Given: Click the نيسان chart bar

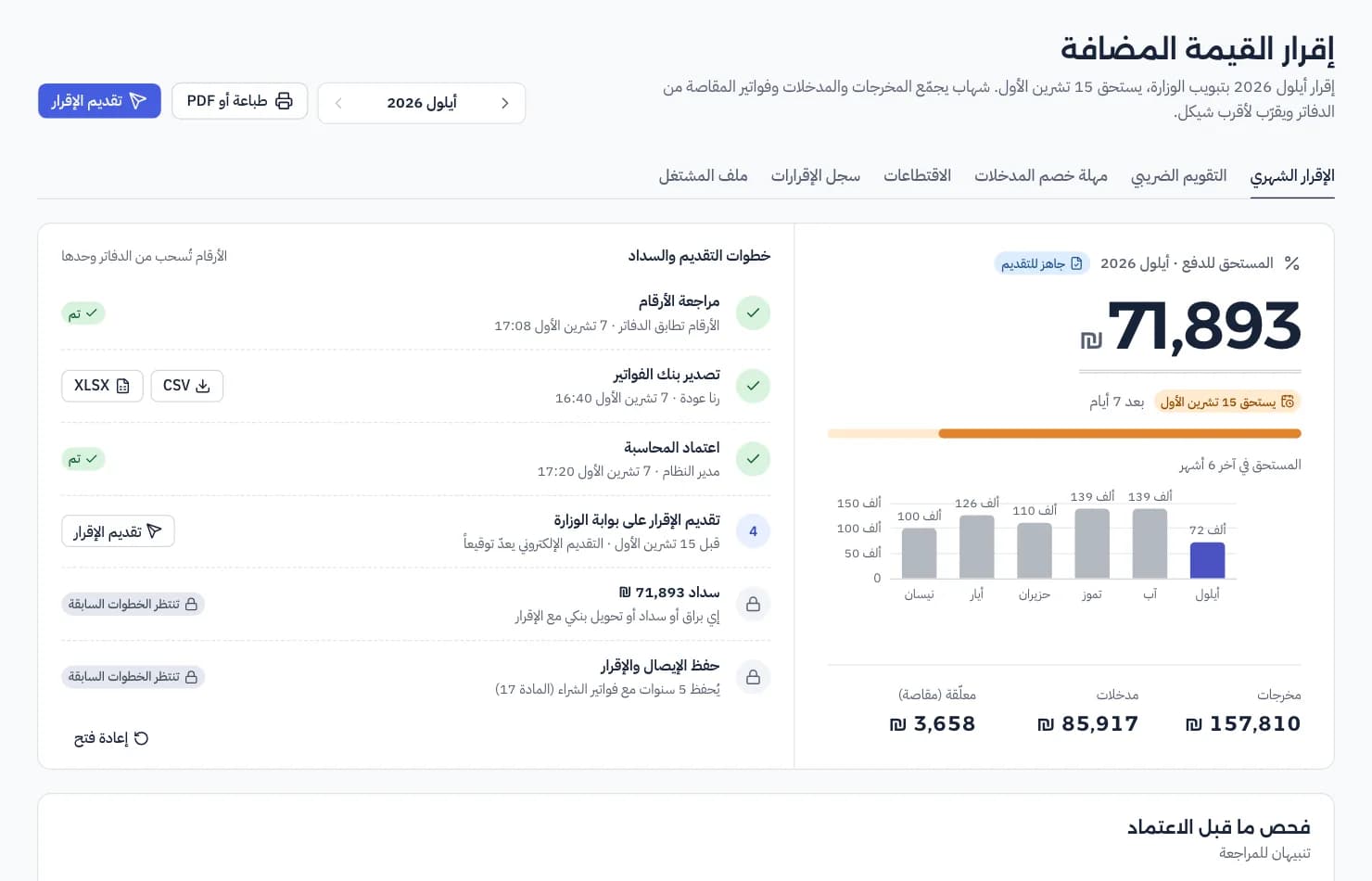Looking at the screenshot, I should point(919,554).
